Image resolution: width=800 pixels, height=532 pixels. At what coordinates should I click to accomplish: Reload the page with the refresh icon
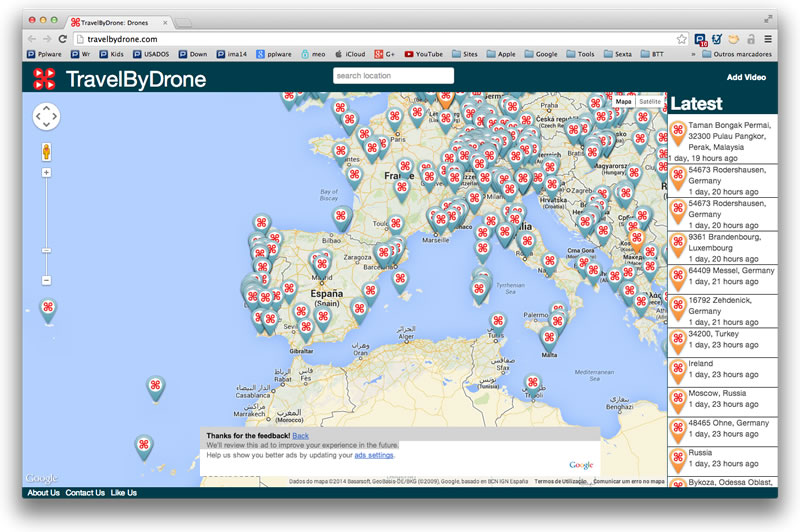click(x=62, y=39)
